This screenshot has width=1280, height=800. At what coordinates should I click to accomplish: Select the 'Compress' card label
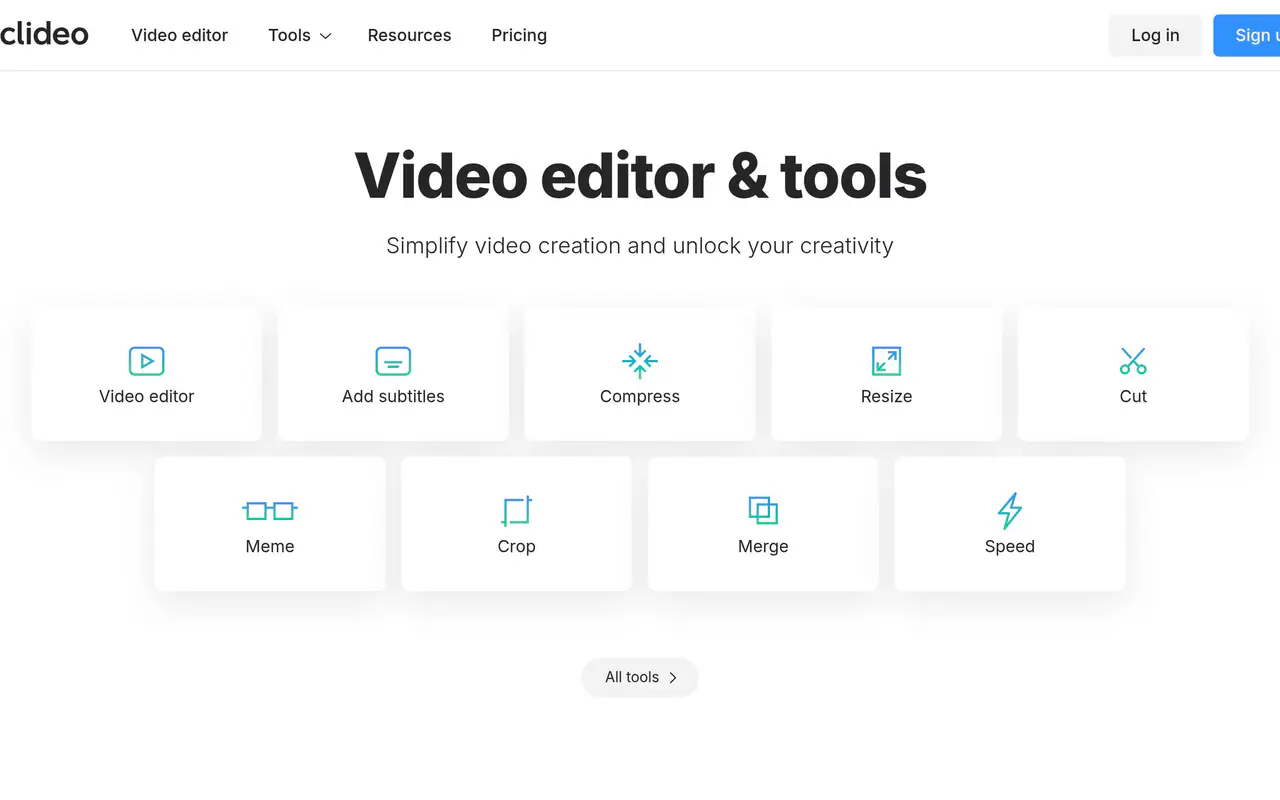click(x=640, y=397)
